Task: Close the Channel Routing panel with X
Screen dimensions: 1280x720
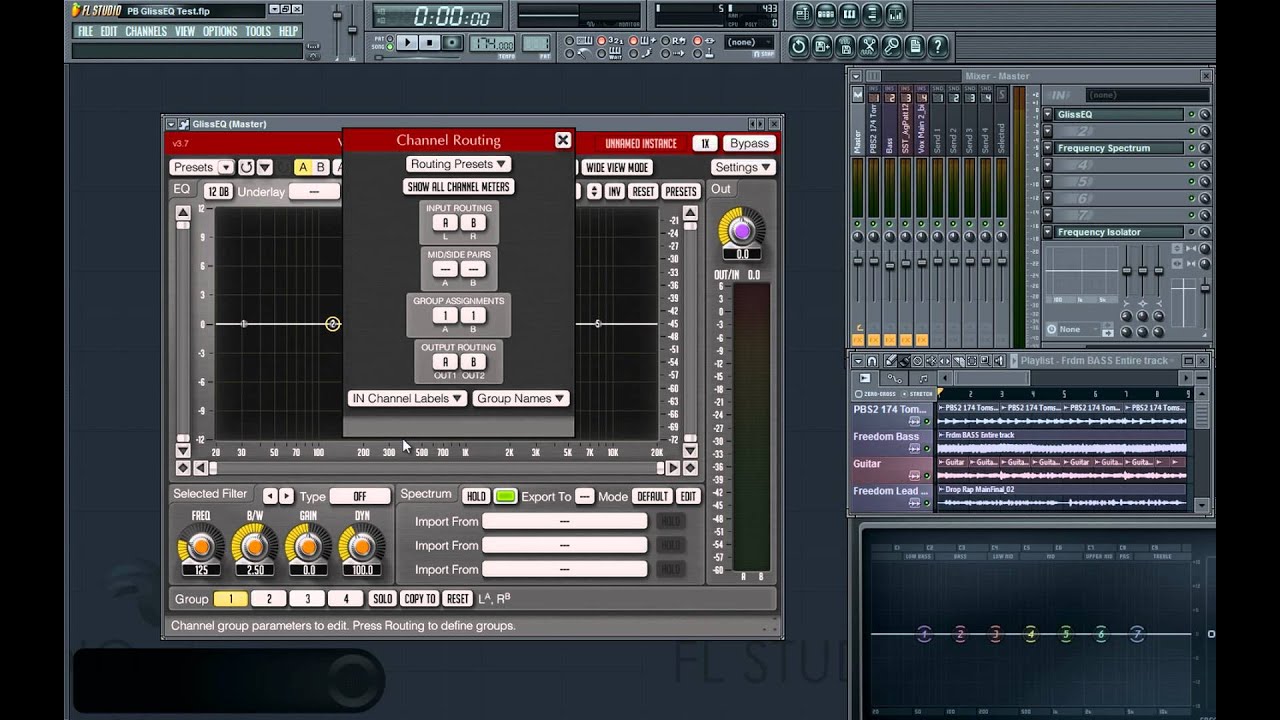Action: pos(563,140)
